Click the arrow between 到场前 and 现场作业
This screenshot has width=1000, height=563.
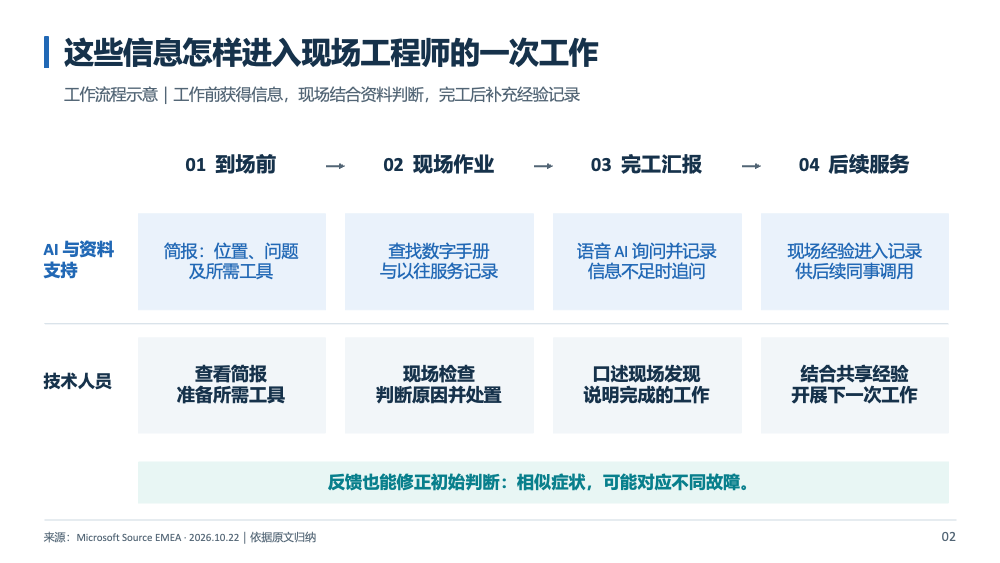(x=335, y=166)
